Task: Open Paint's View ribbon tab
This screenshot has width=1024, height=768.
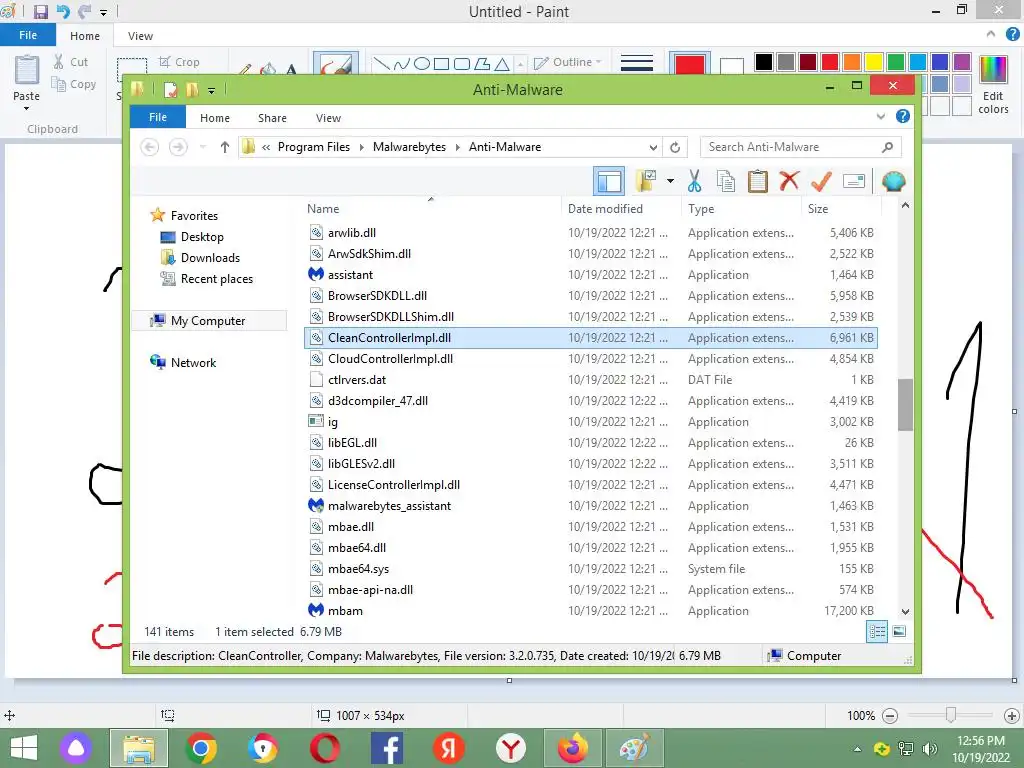Action: [140, 36]
